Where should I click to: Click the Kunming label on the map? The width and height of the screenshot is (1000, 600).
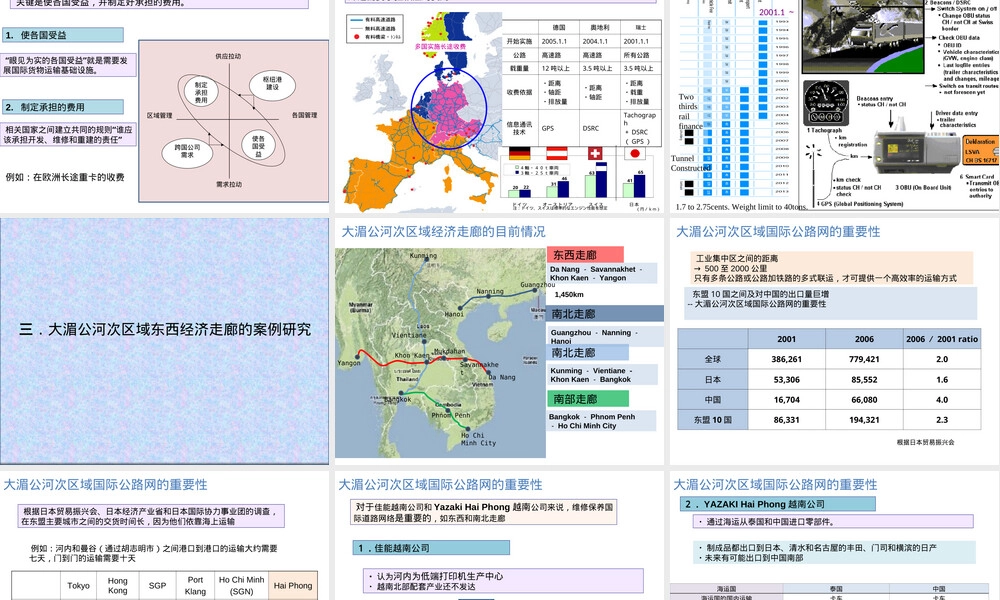(423, 256)
